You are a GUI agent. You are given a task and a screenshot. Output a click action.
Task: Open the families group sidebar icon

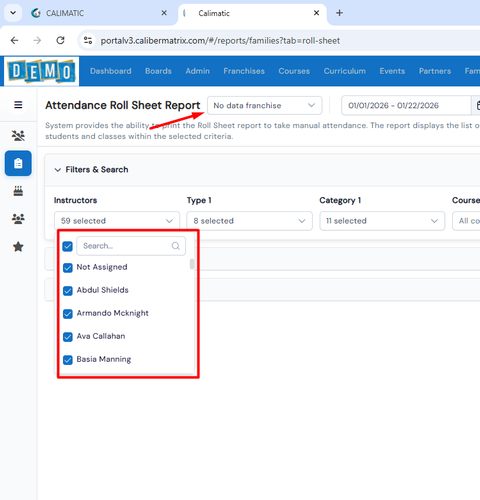18,219
